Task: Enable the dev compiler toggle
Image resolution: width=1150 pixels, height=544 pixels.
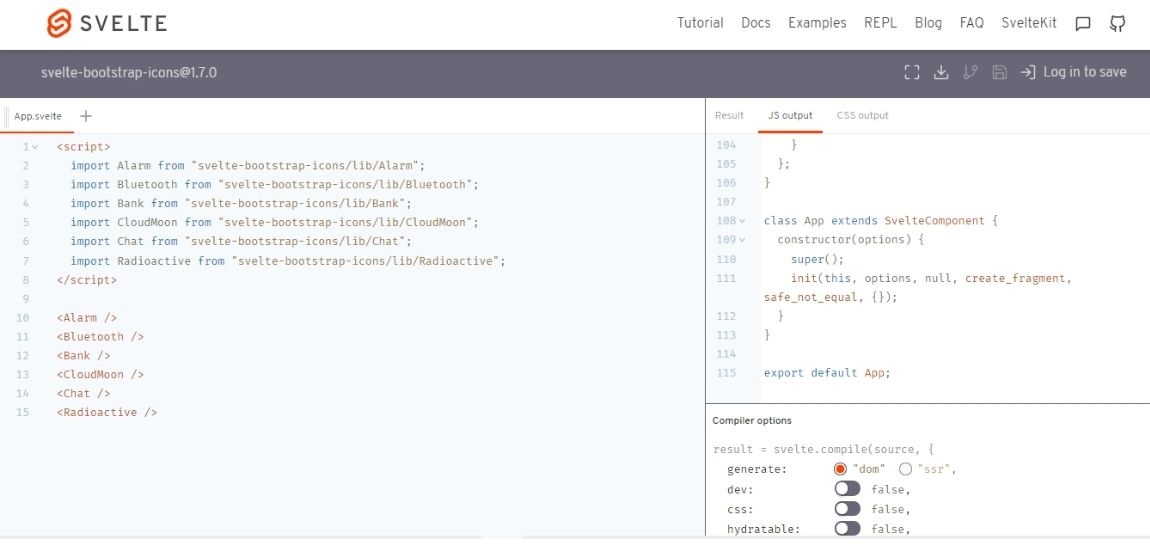Action: tap(847, 489)
